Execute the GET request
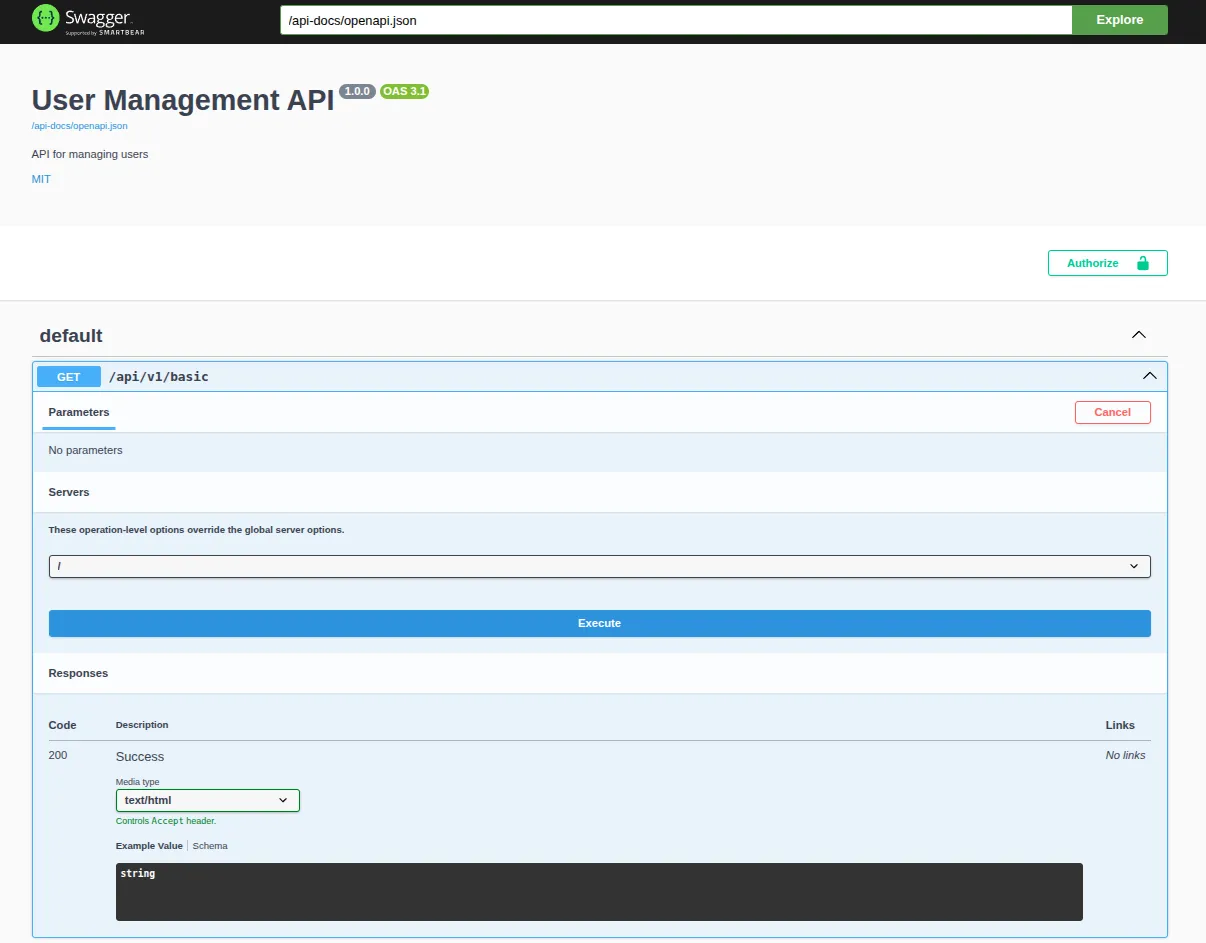 [x=599, y=623]
